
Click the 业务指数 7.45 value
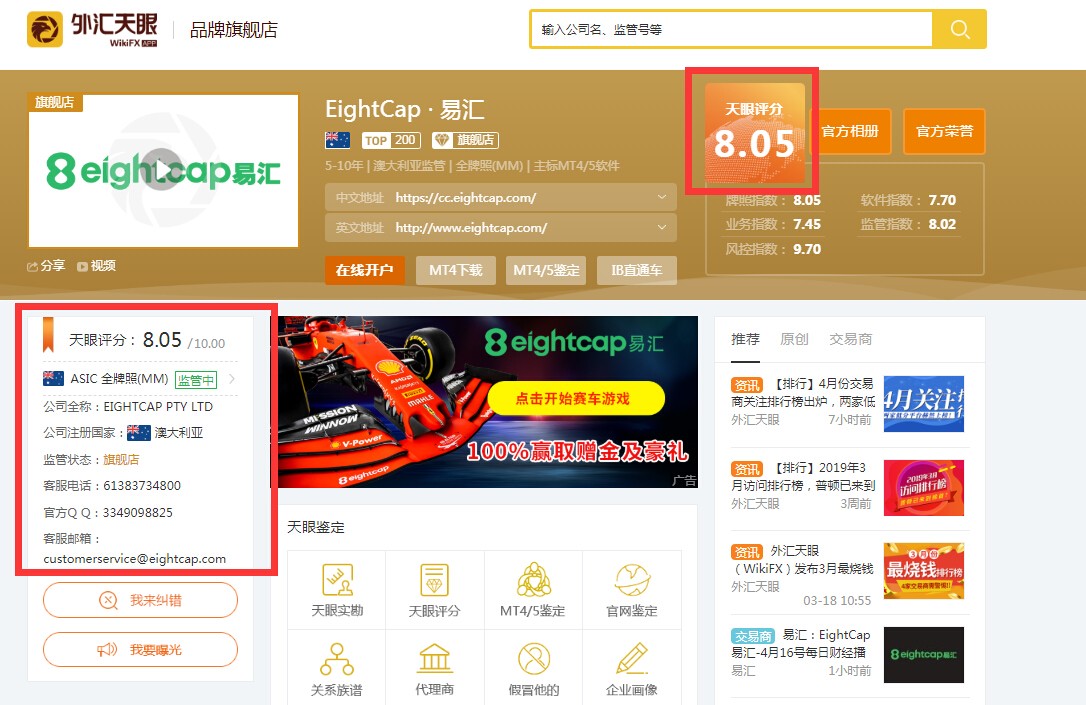[807, 224]
